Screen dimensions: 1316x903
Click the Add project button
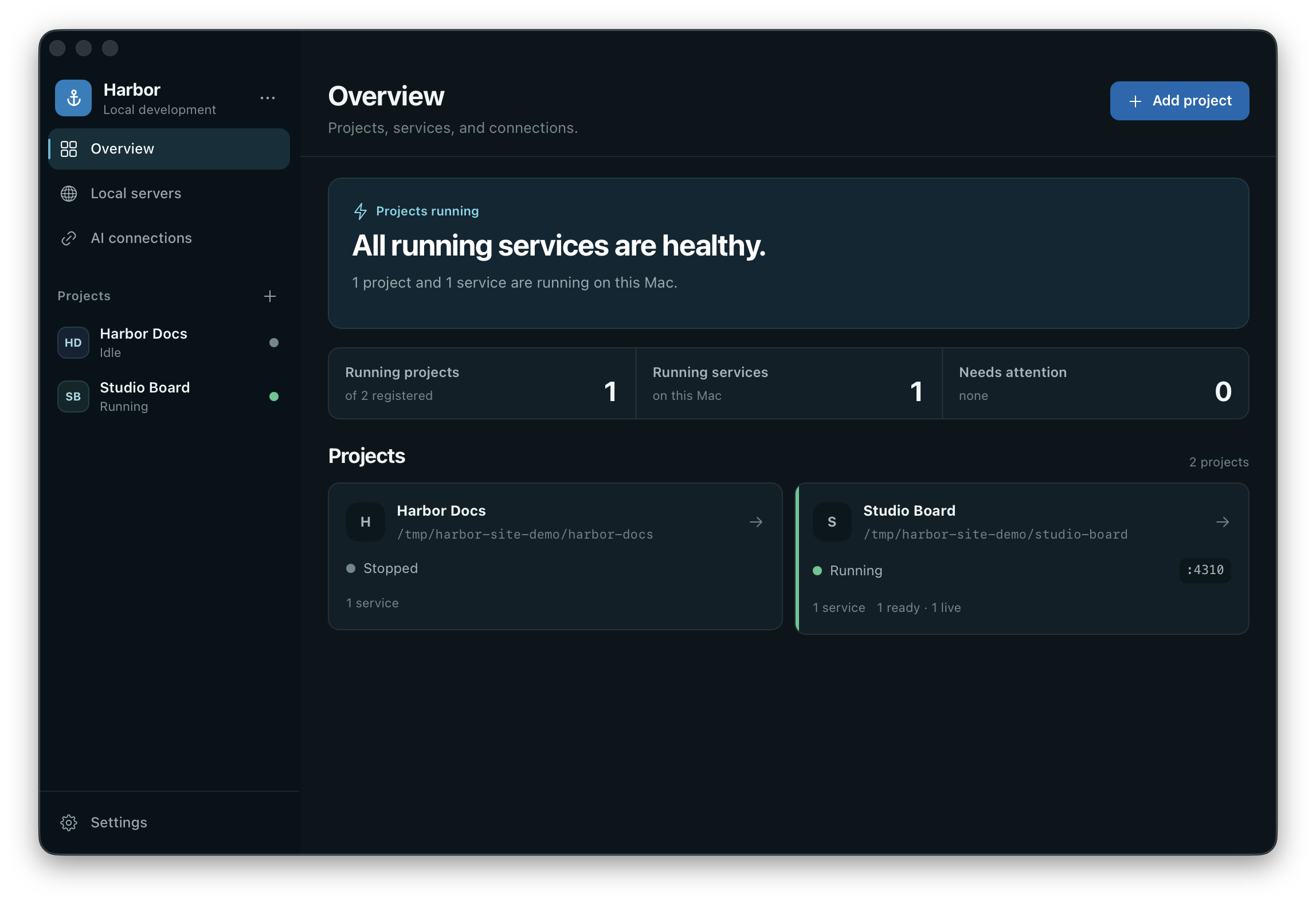coord(1180,101)
